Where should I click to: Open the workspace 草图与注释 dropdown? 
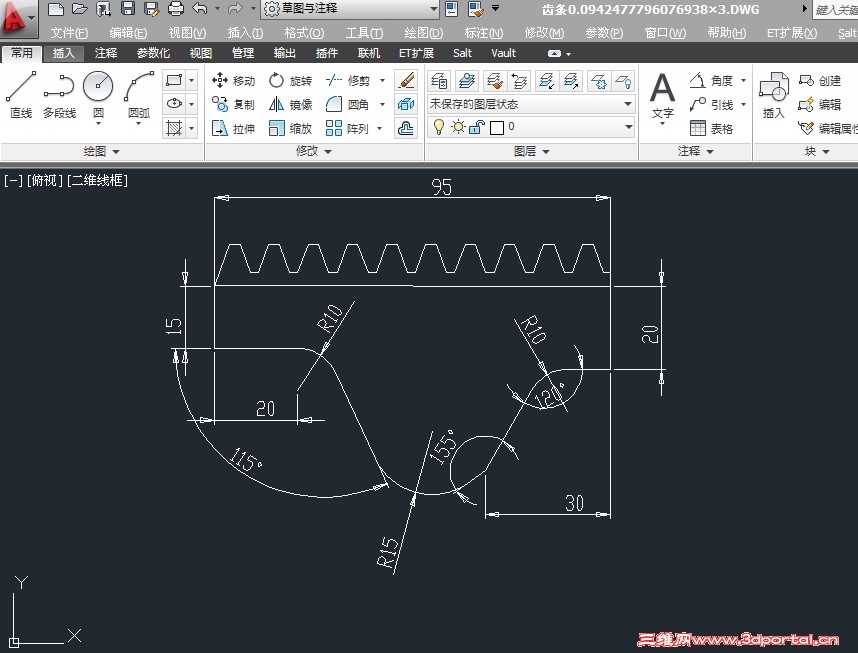pos(351,8)
